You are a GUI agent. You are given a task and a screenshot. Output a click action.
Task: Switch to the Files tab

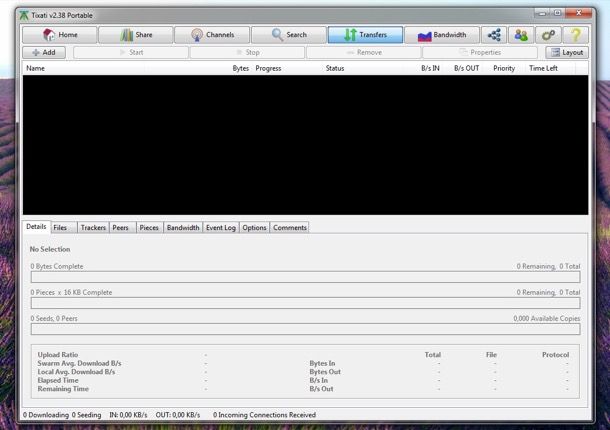point(61,228)
